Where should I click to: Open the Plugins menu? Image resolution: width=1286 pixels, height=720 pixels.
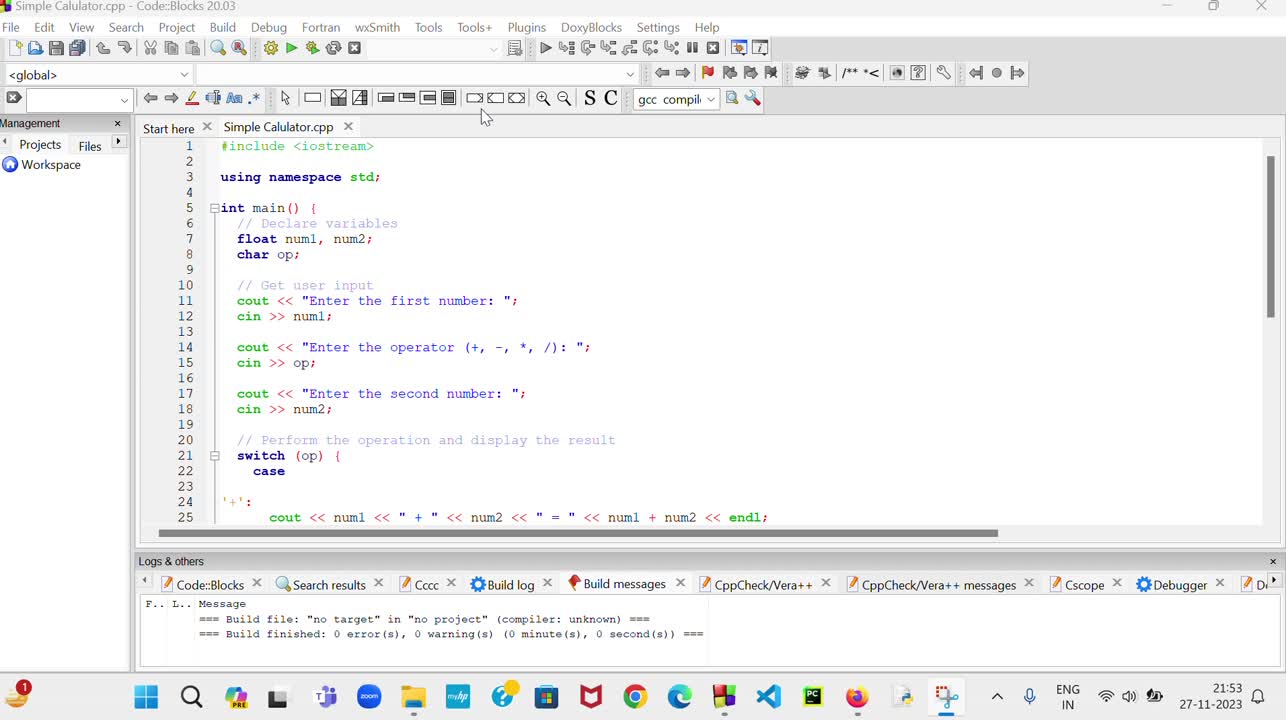(526, 27)
